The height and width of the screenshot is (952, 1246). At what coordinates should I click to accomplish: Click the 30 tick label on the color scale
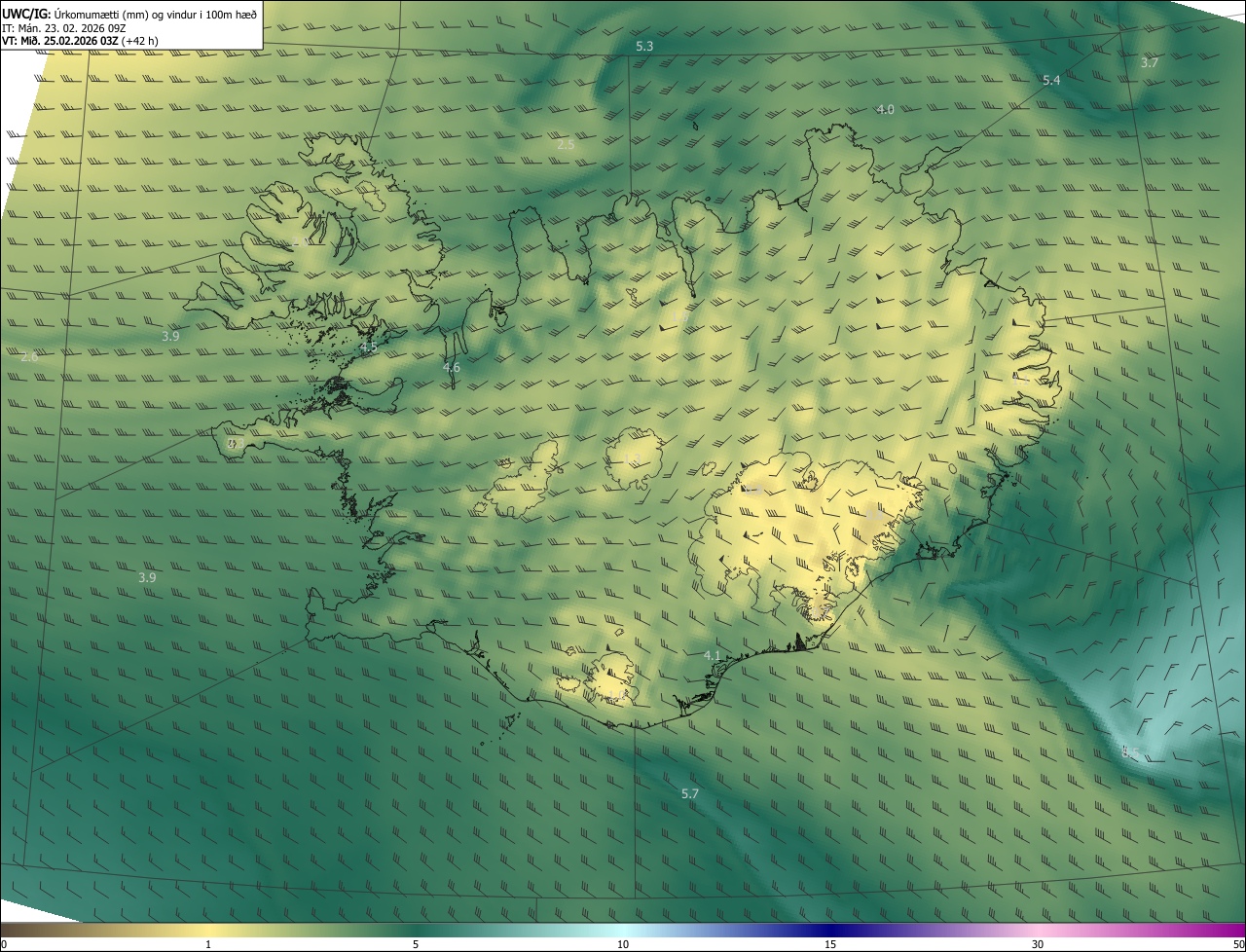click(1038, 944)
